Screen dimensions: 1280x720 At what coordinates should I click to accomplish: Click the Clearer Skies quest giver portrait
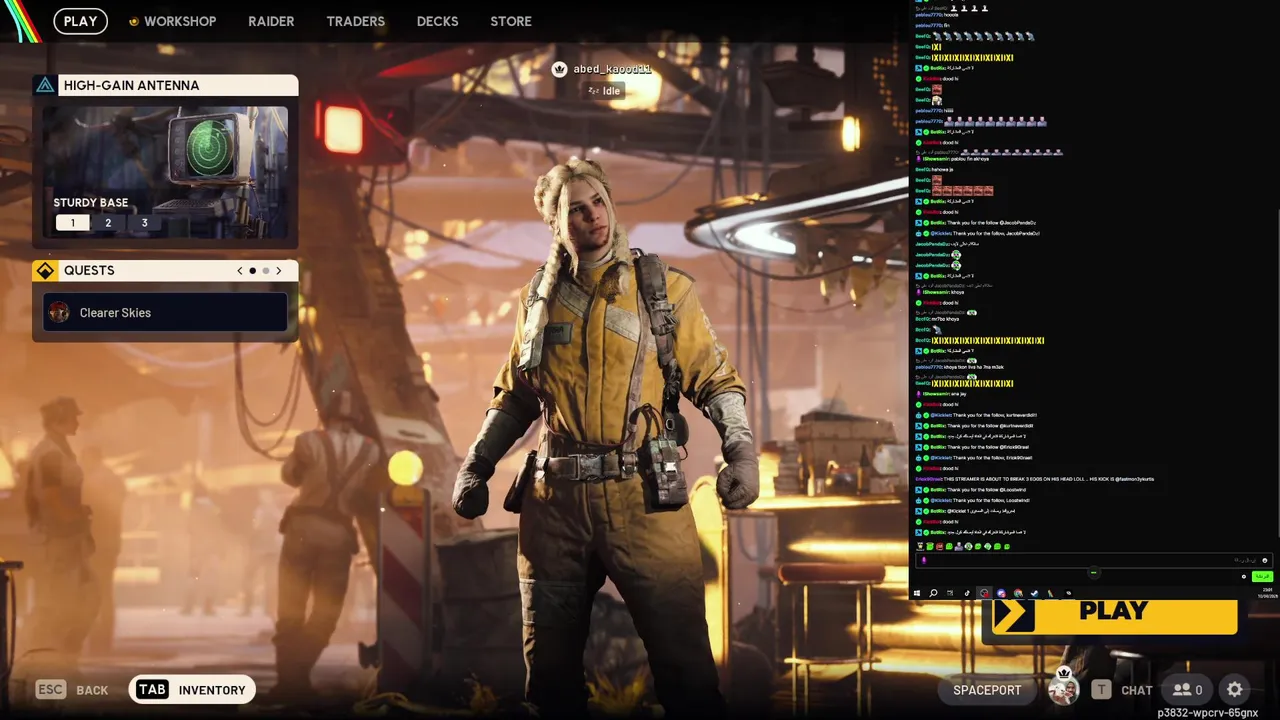(59, 313)
